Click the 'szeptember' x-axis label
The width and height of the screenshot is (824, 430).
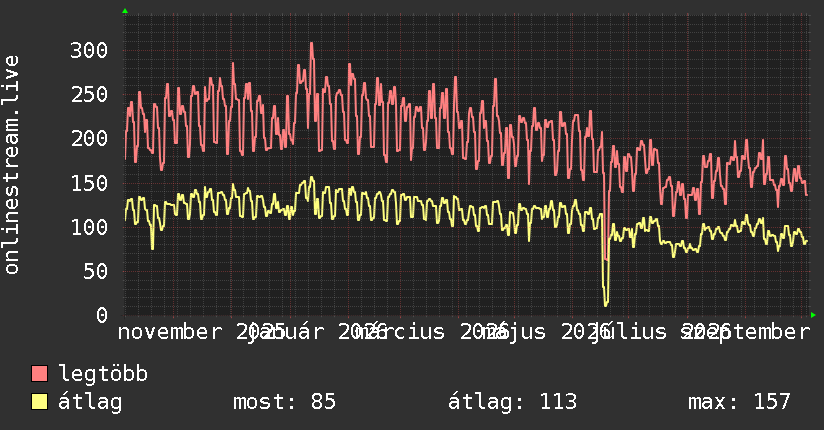pos(746,332)
